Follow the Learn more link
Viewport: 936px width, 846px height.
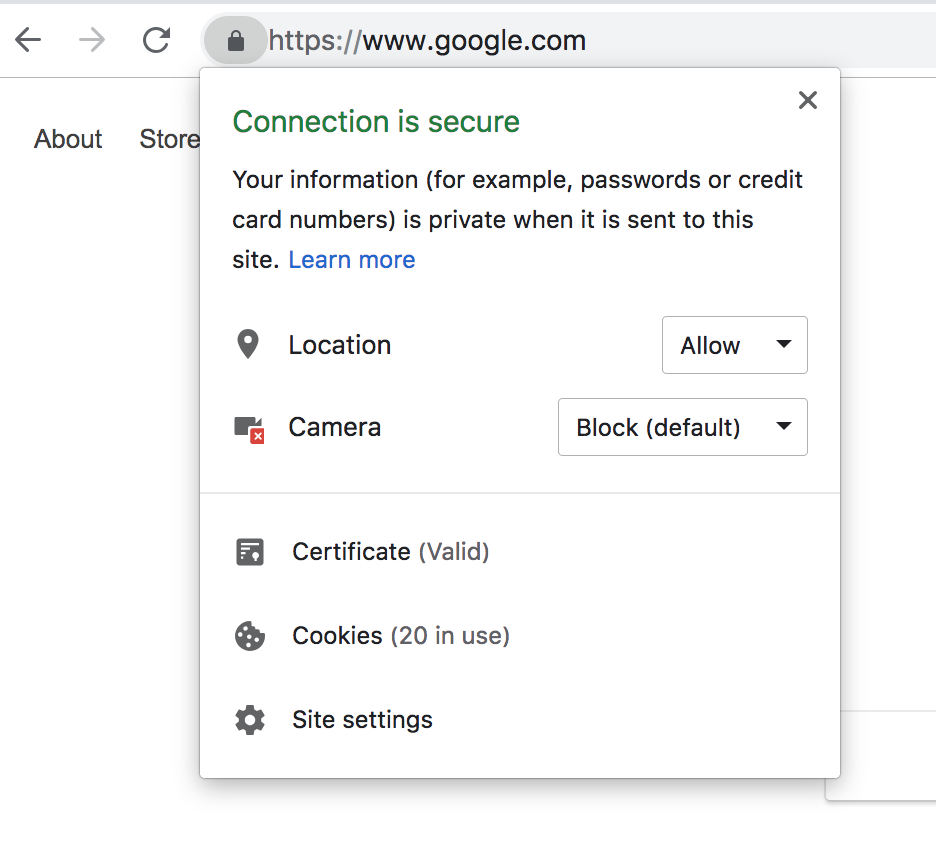tap(351, 260)
